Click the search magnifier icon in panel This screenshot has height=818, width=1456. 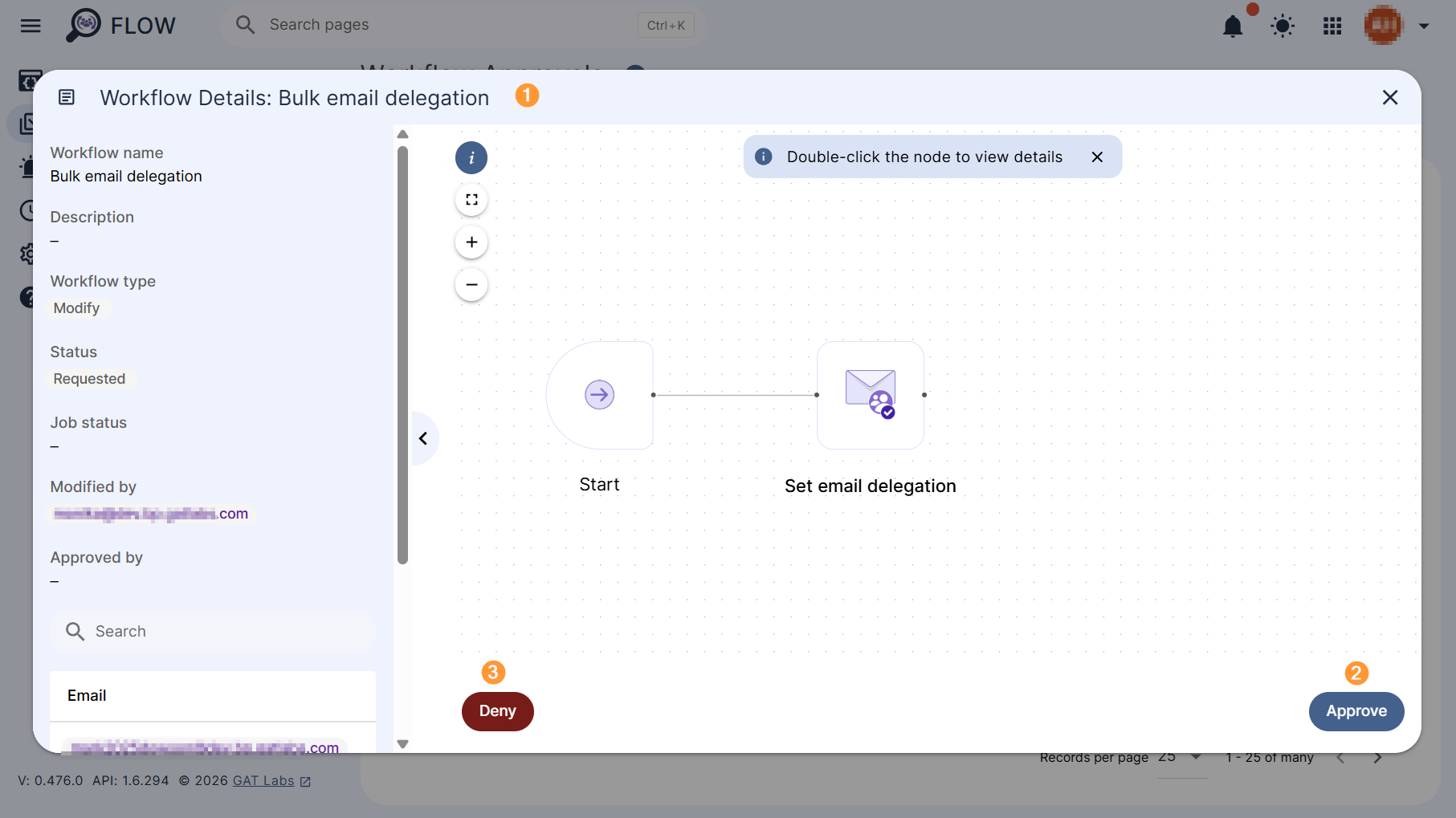pyautogui.click(x=75, y=631)
